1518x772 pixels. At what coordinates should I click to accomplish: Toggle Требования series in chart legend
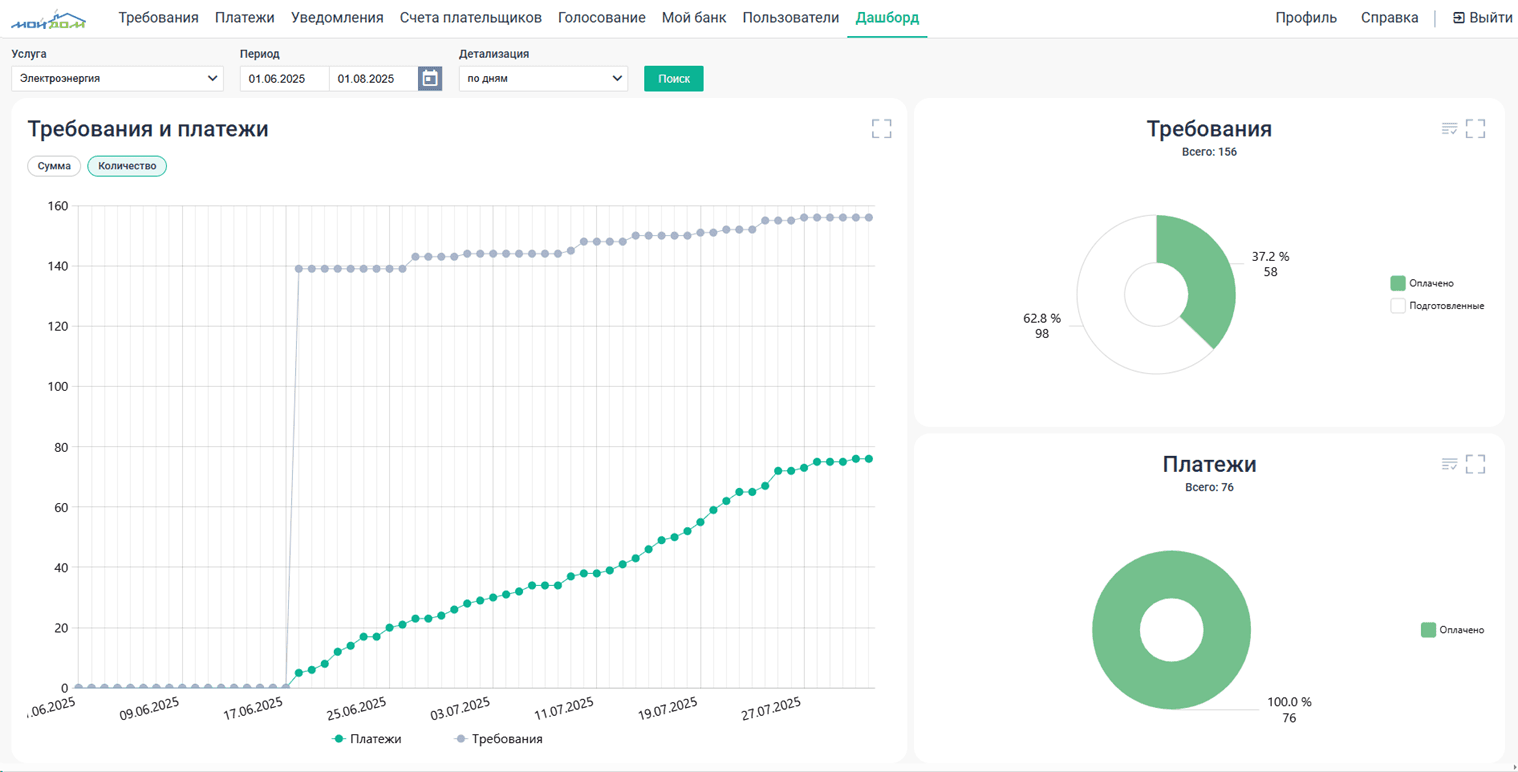[x=498, y=739]
